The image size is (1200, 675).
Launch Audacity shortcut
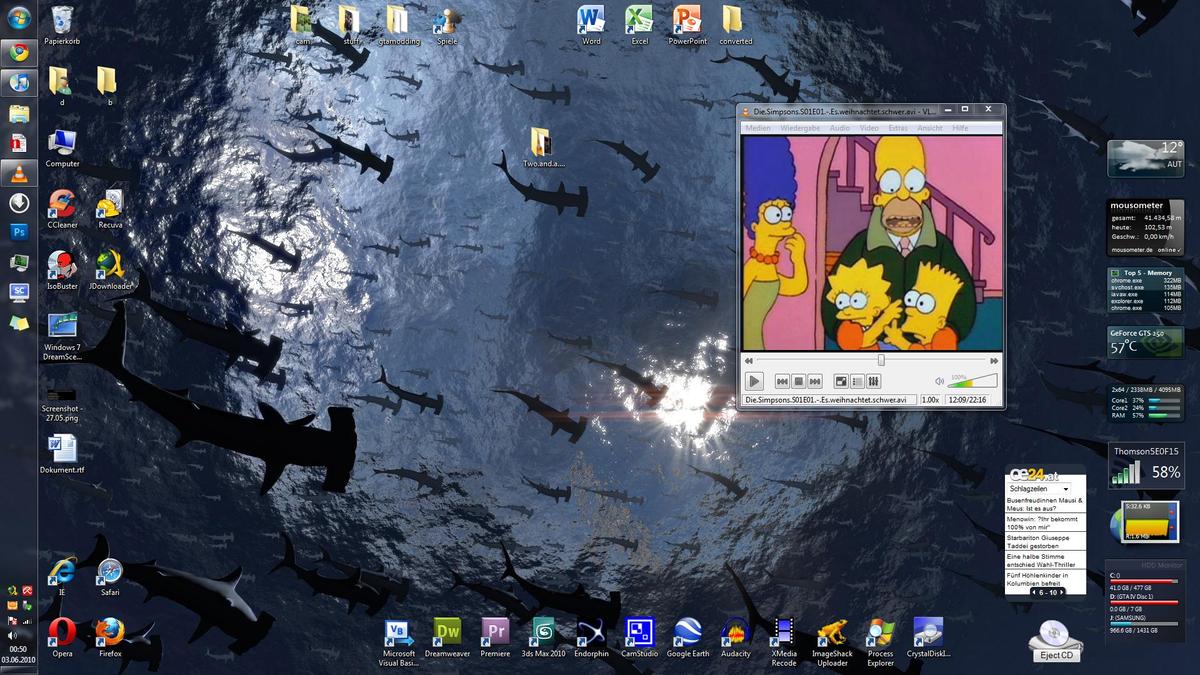[735, 636]
